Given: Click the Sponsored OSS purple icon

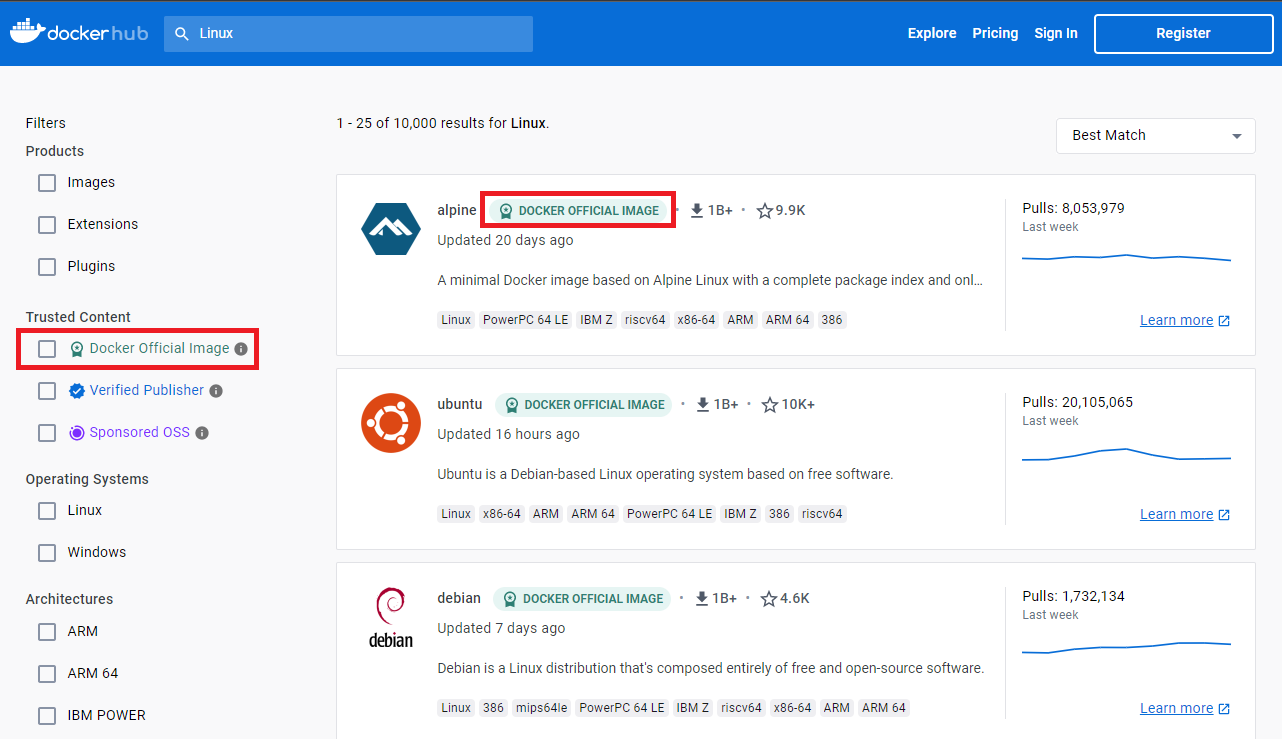Looking at the screenshot, I should [x=77, y=433].
